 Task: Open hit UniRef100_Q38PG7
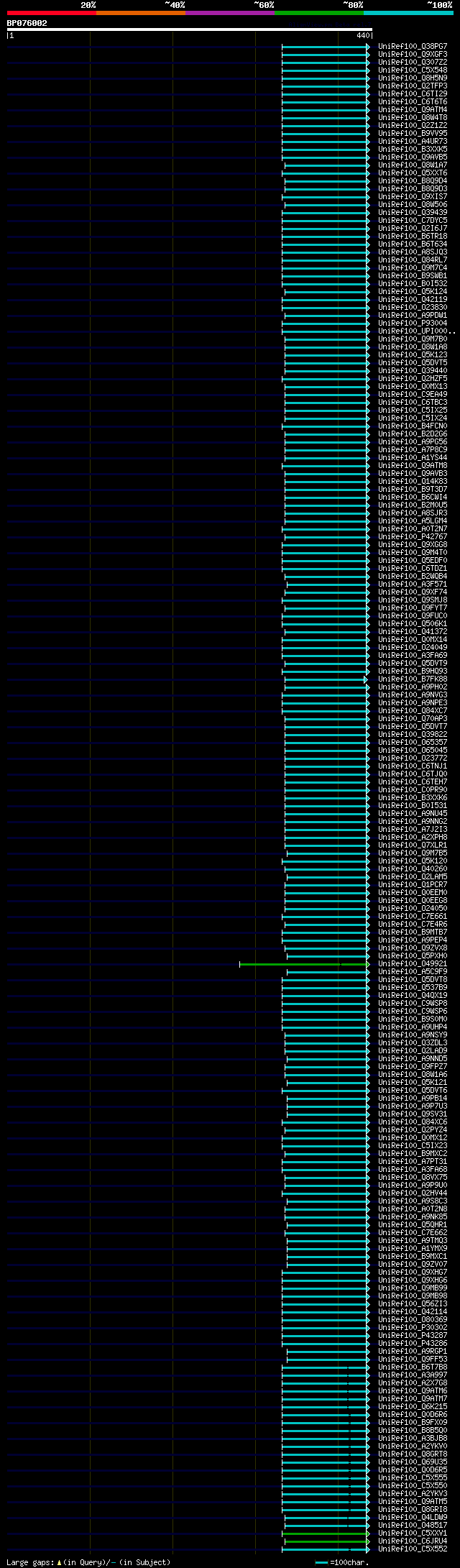point(413,46)
